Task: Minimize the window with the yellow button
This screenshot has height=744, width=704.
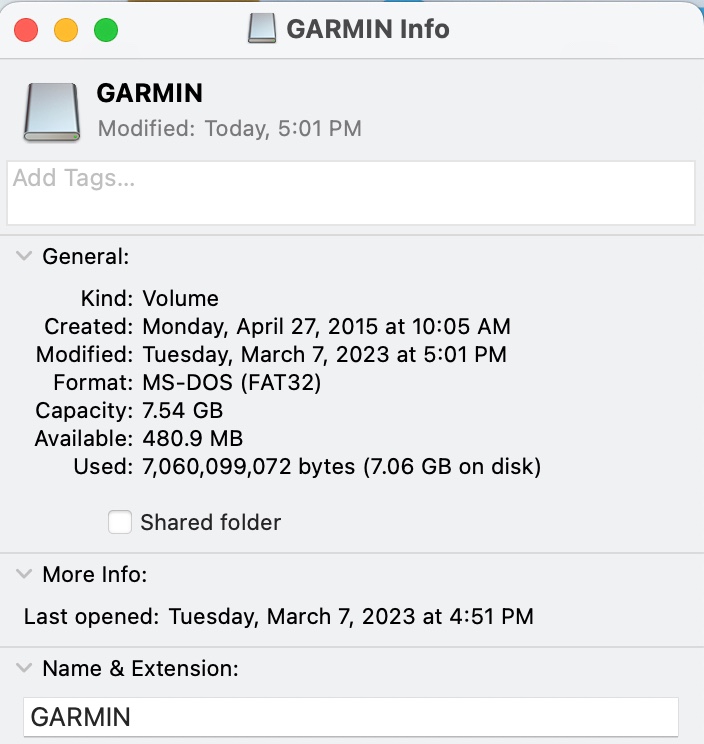Action: tap(66, 30)
